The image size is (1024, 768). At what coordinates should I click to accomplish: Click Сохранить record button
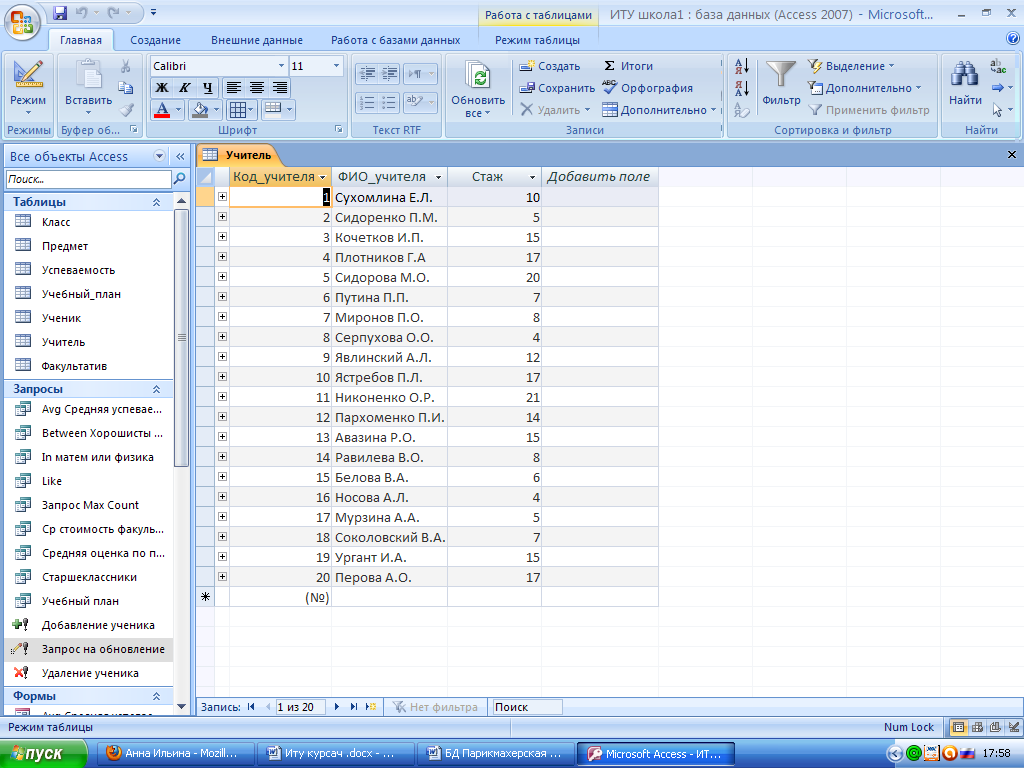click(557, 88)
